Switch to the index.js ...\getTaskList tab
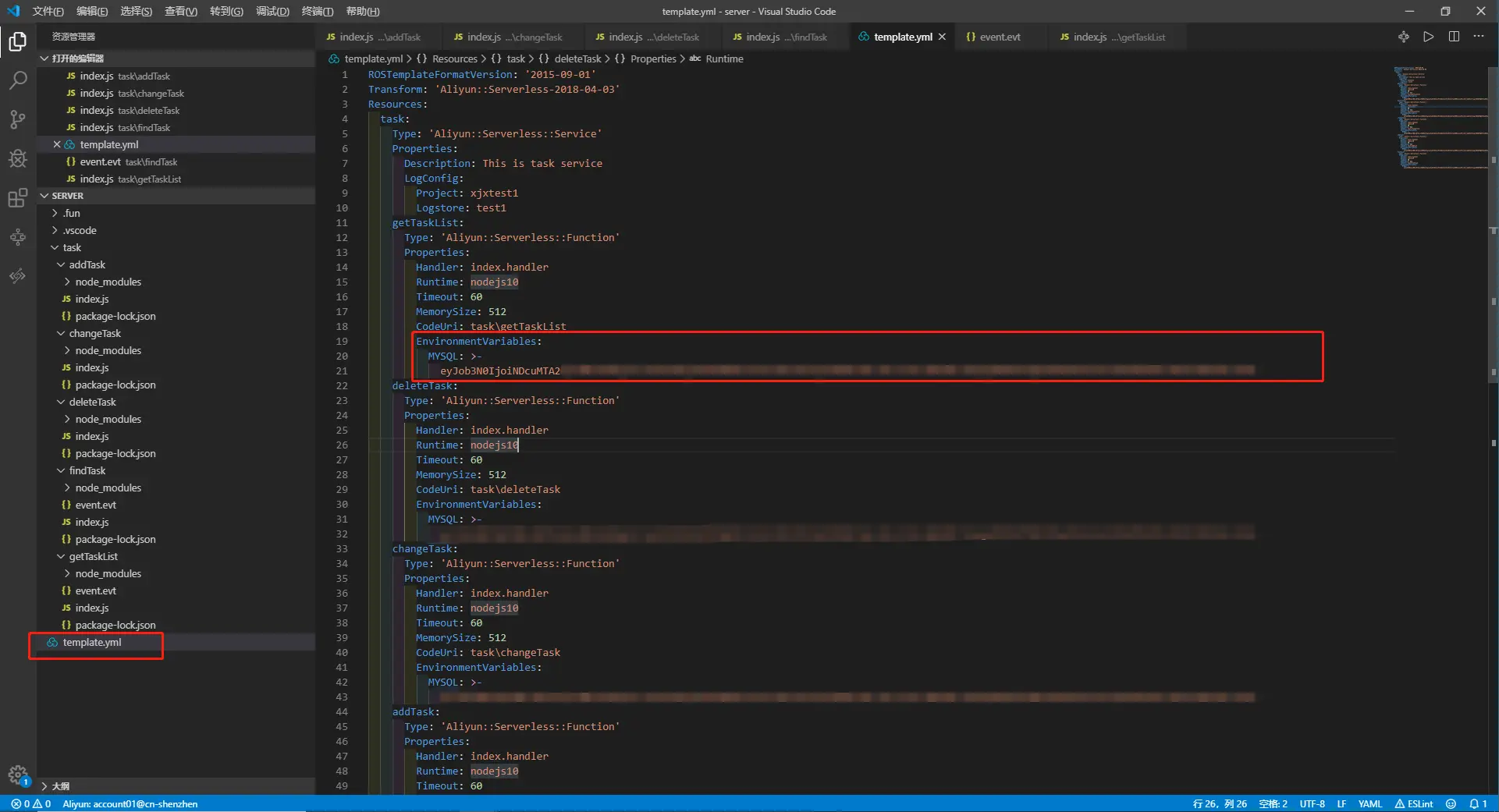This screenshot has width=1499, height=812. coord(1118,37)
